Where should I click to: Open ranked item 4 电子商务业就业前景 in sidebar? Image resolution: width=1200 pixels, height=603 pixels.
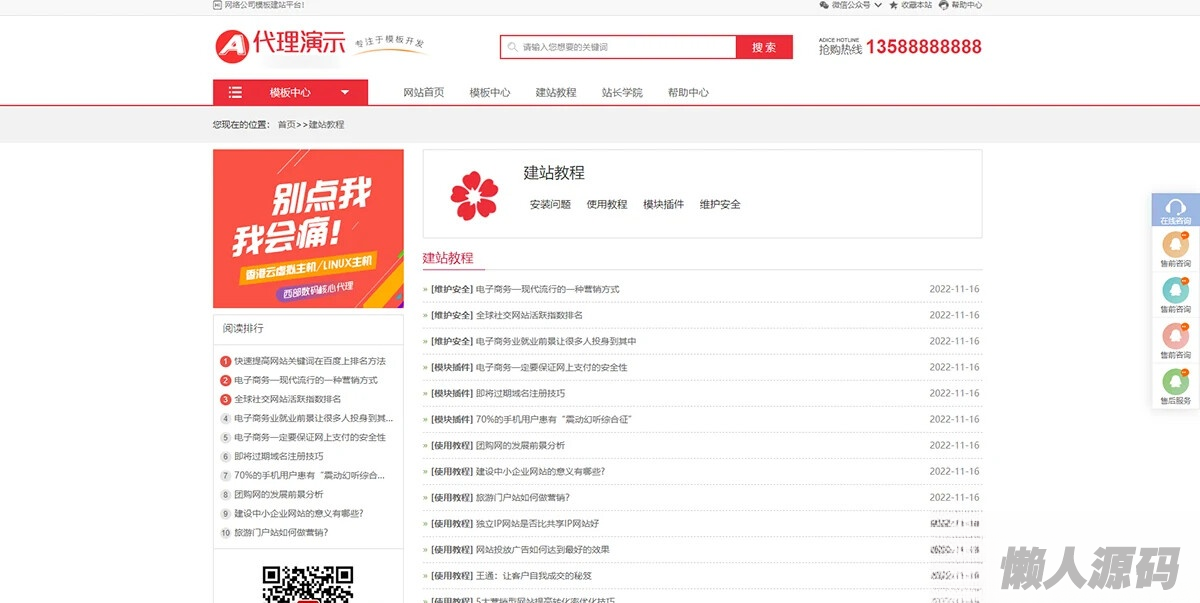pos(314,418)
